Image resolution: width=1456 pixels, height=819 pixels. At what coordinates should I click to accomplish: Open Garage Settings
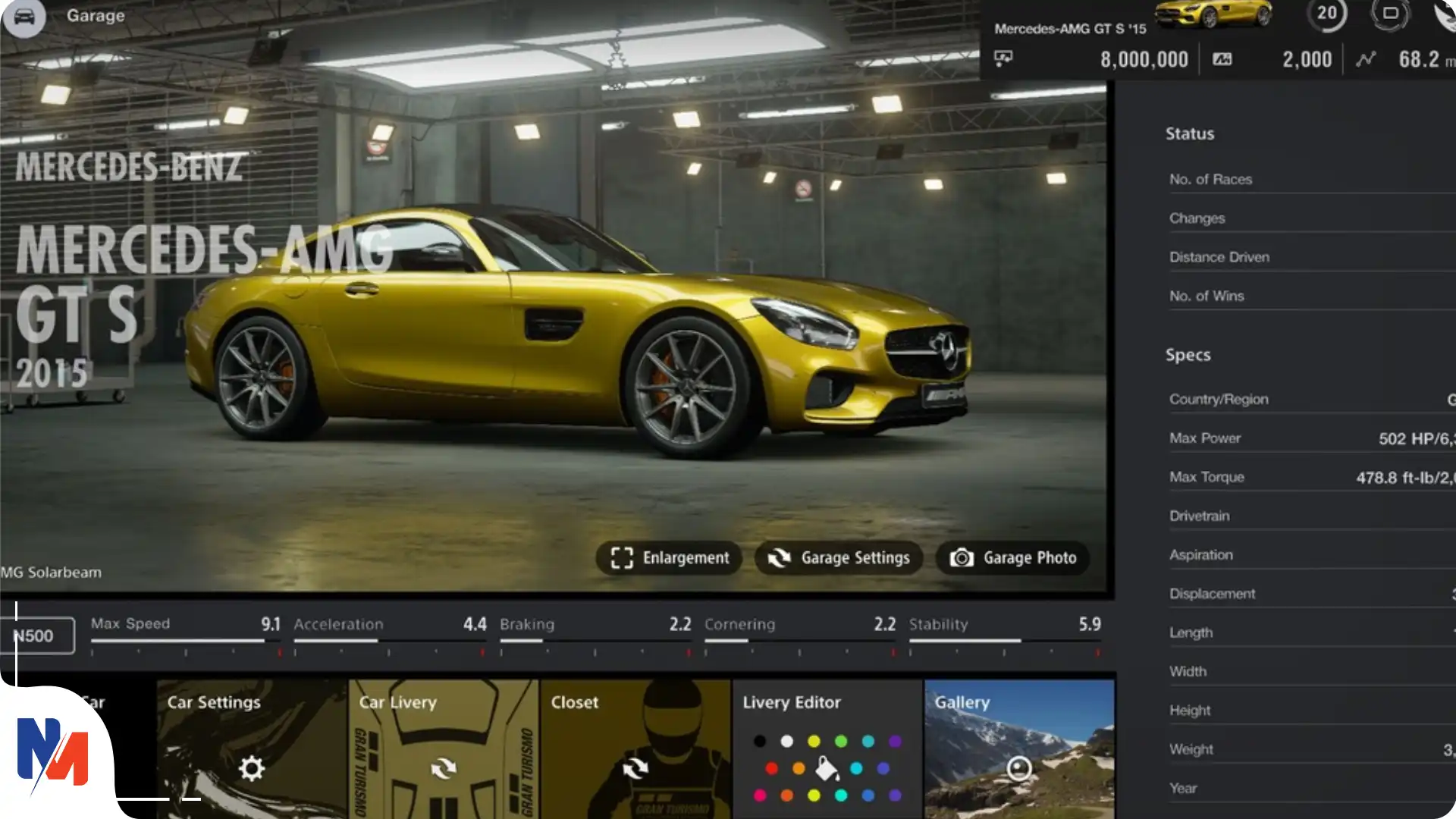point(839,558)
